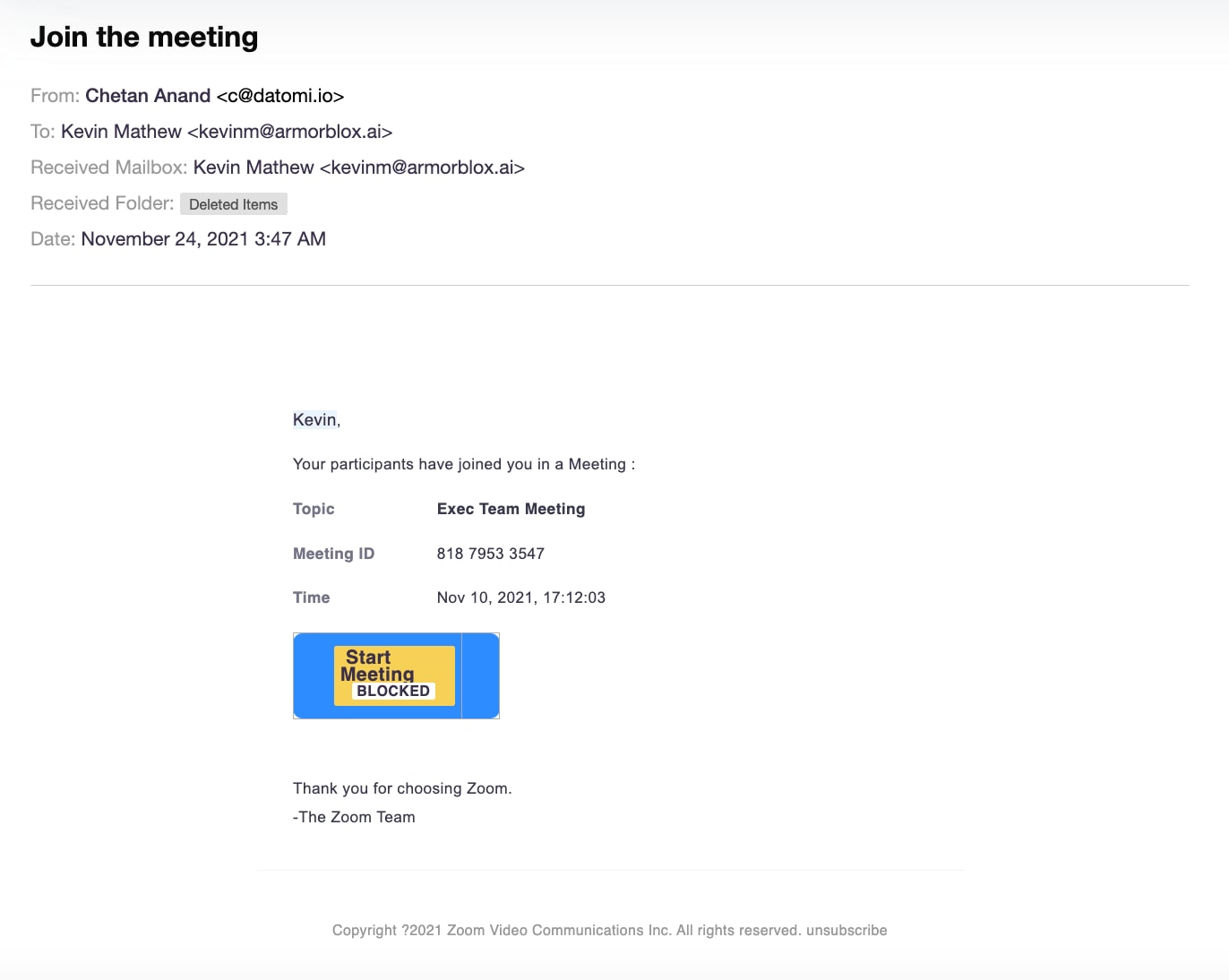
Task: Click the BLOCKED warning label
Action: [393, 691]
